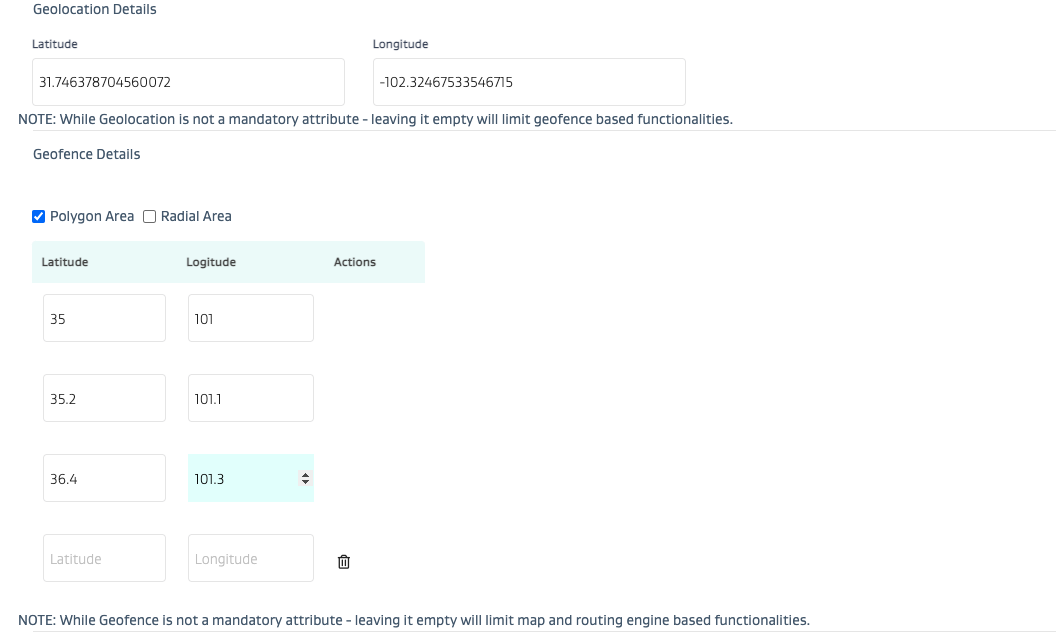Image resolution: width=1056 pixels, height=634 pixels.
Task: Click the Latitude column header in geofence table
Action: click(65, 262)
